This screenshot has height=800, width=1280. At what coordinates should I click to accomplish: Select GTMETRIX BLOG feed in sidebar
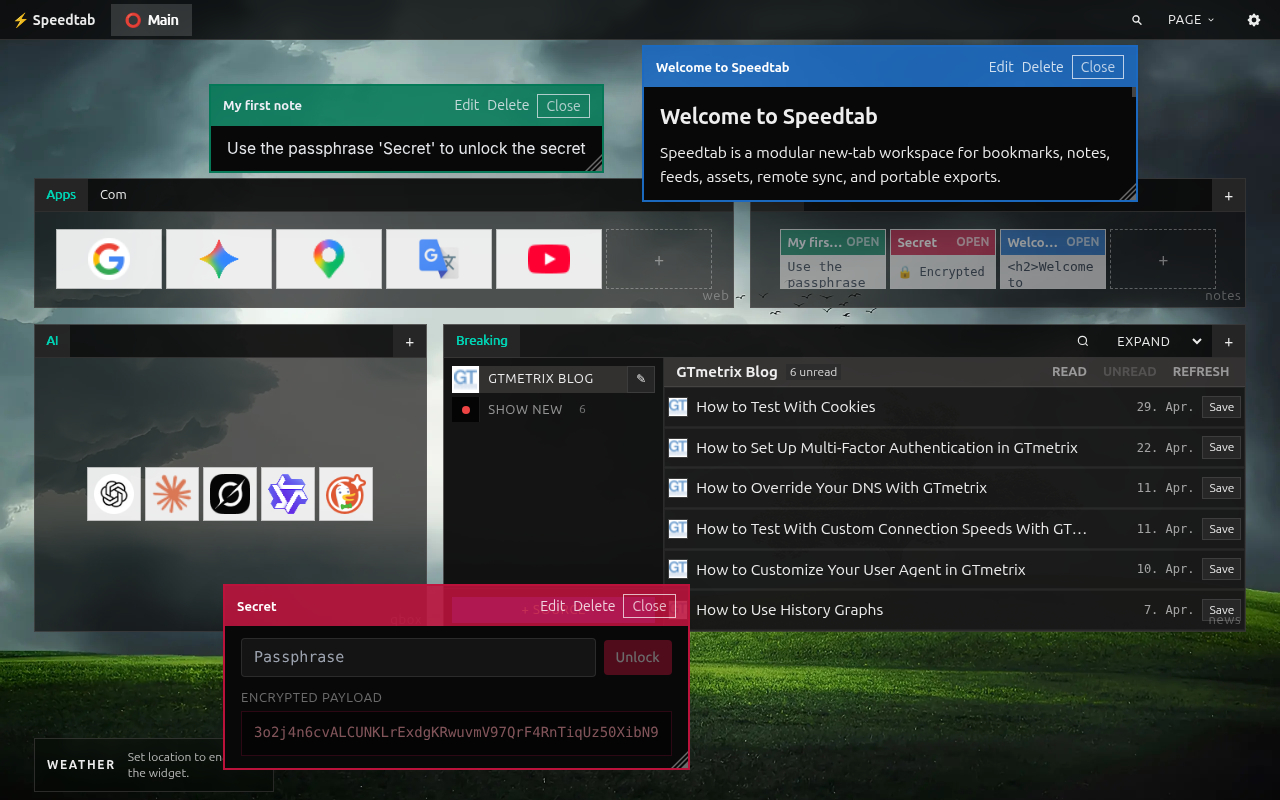pyautogui.click(x=541, y=379)
